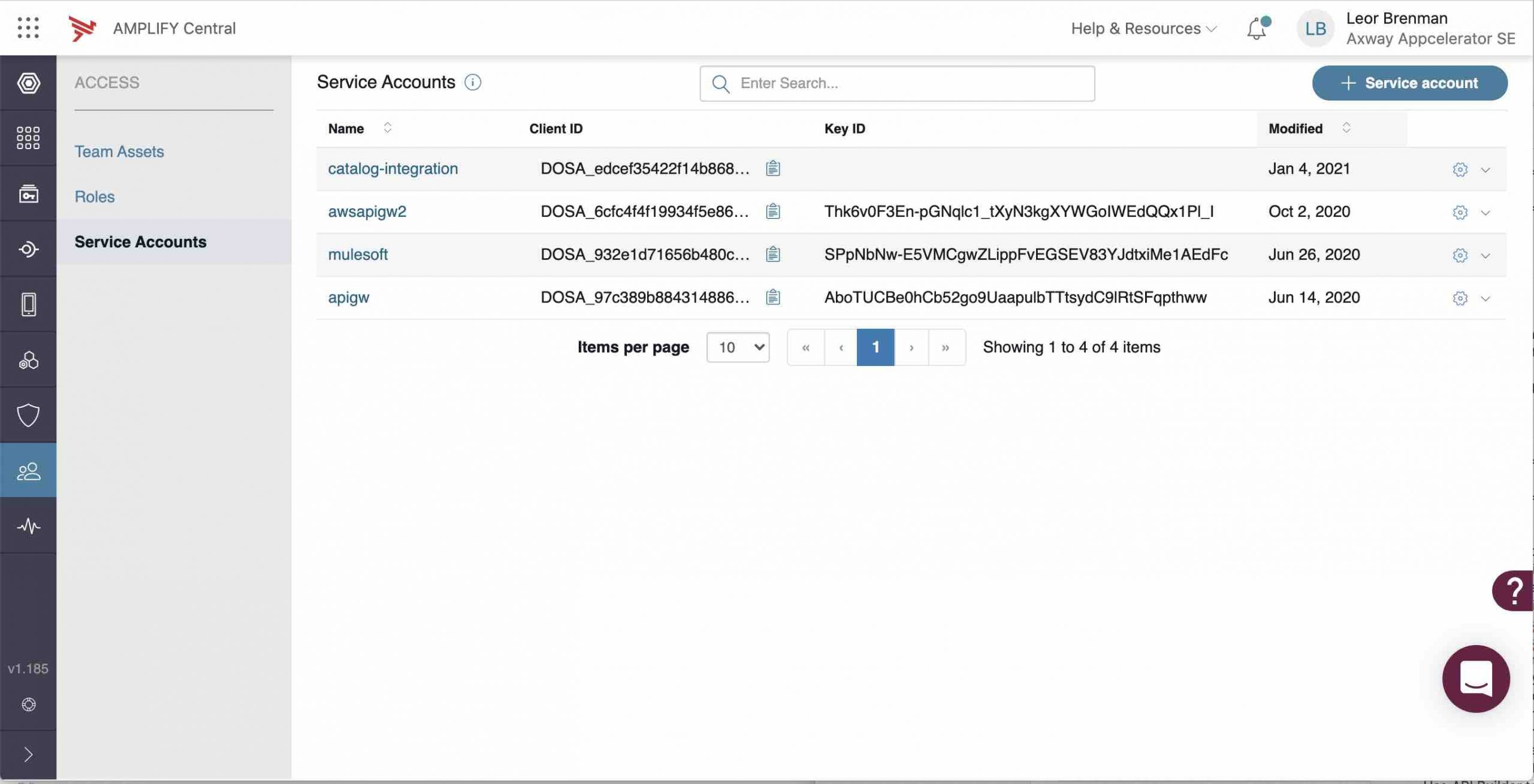Copy the awsapigw2 client ID
The height and width of the screenshot is (784, 1534).
click(x=773, y=211)
